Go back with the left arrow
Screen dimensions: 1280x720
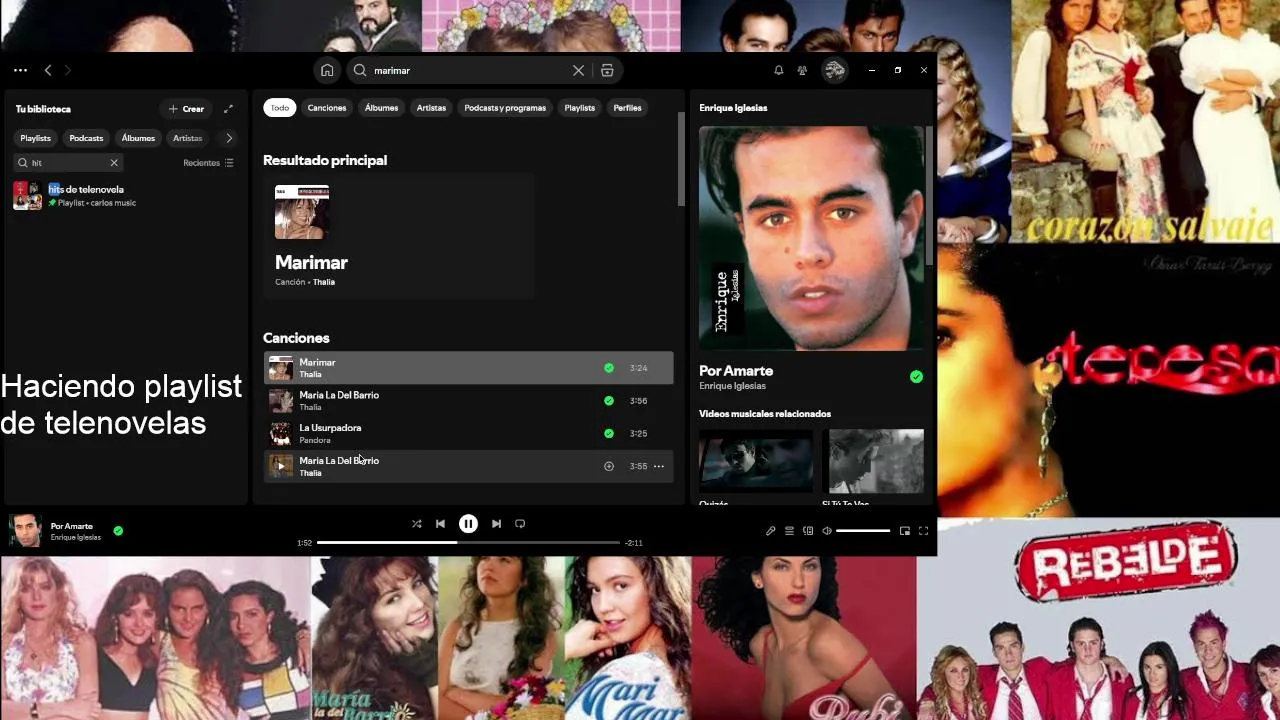pos(48,70)
